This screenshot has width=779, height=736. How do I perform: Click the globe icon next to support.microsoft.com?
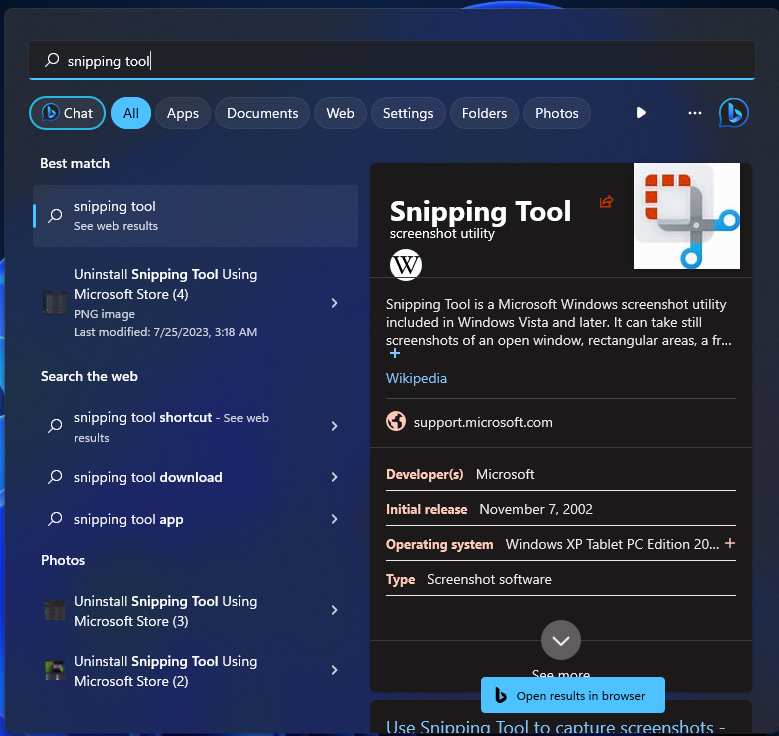pos(396,422)
